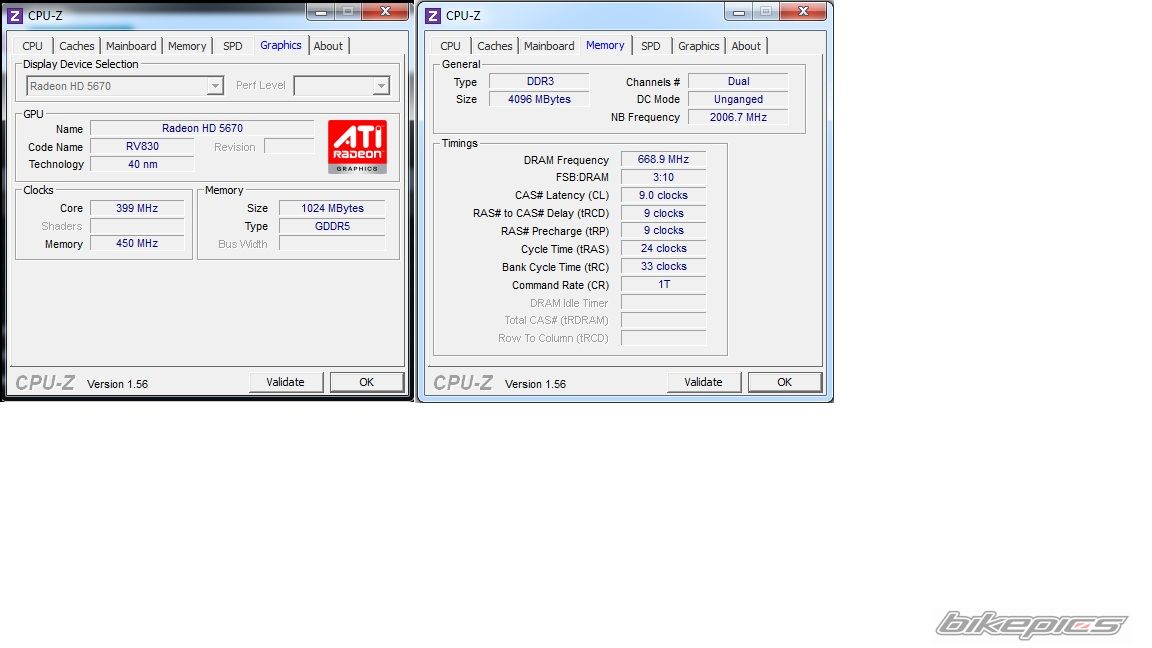Open About tab in Graphics window
Image resolution: width=1152 pixels, height=648 pixels.
pyautogui.click(x=328, y=46)
